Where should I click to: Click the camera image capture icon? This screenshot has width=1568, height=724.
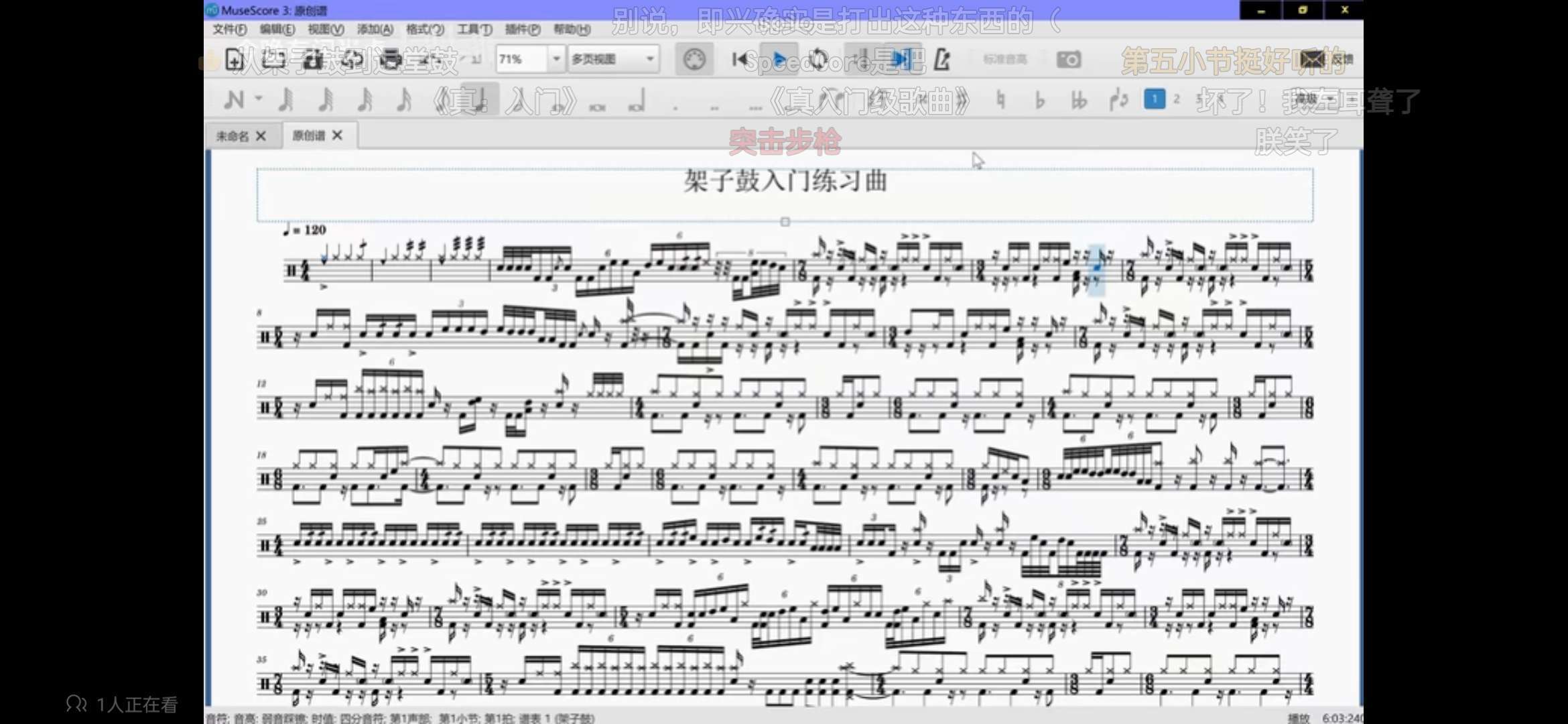[1068, 60]
